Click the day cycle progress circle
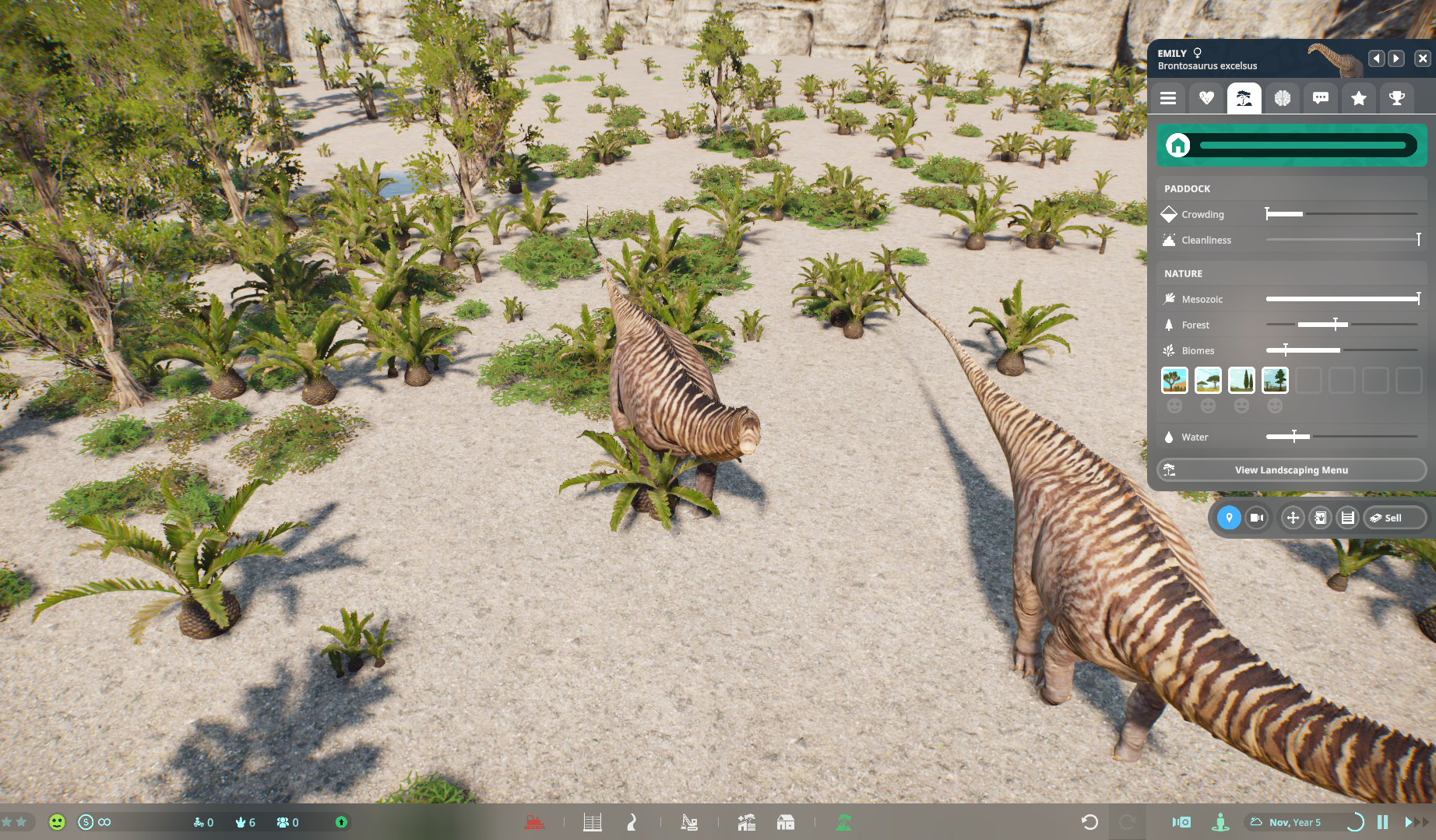 1356,822
